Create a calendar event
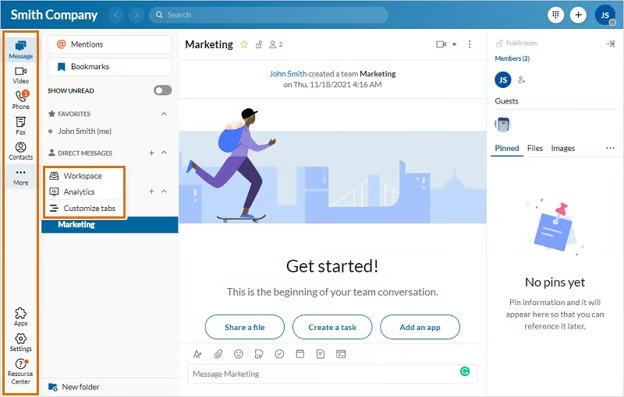 pos(300,354)
